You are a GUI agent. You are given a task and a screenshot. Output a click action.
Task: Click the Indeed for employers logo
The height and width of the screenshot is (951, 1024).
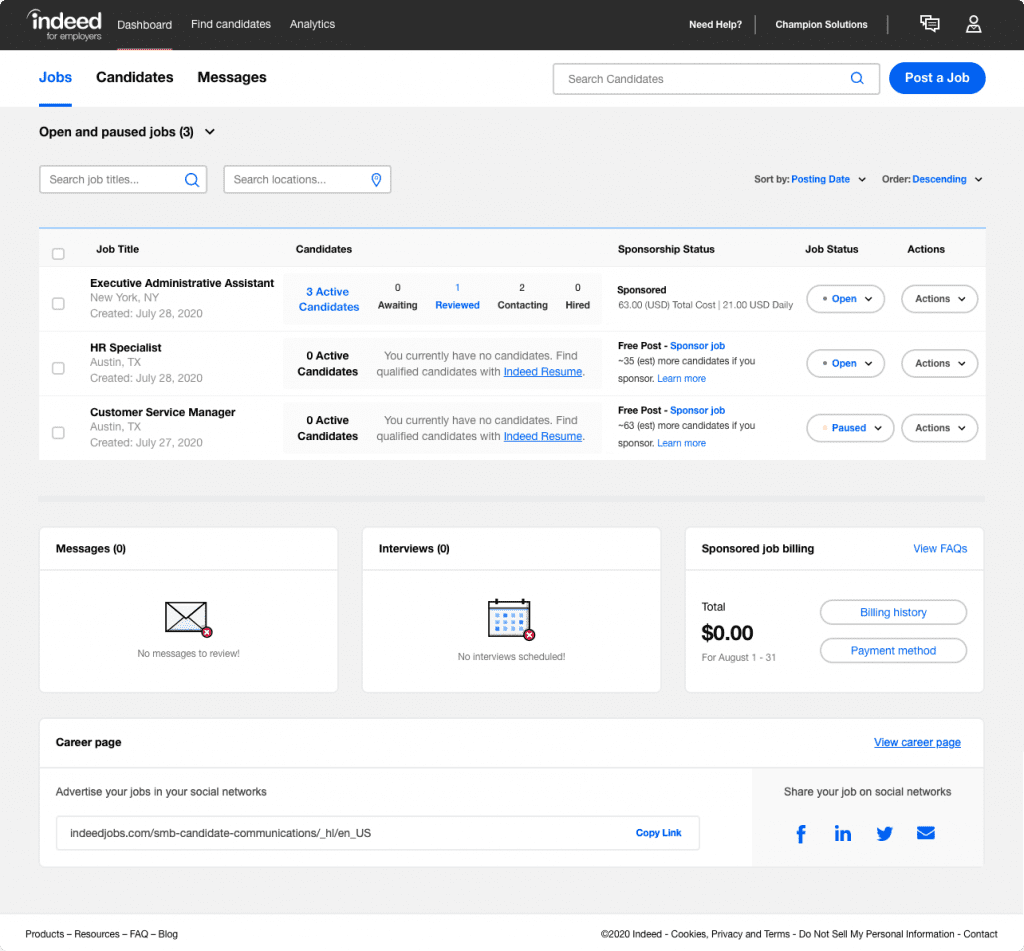[x=64, y=24]
